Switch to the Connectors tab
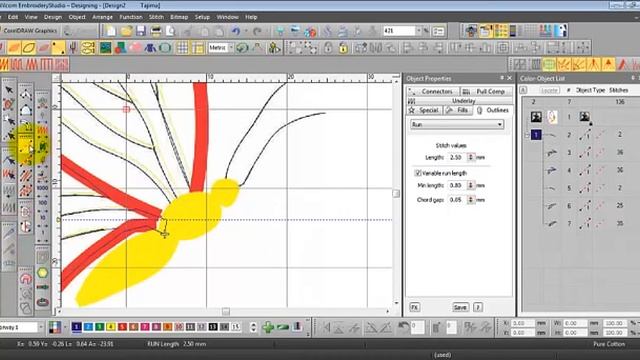Screen dimensions: 640x360 [x=433, y=91]
